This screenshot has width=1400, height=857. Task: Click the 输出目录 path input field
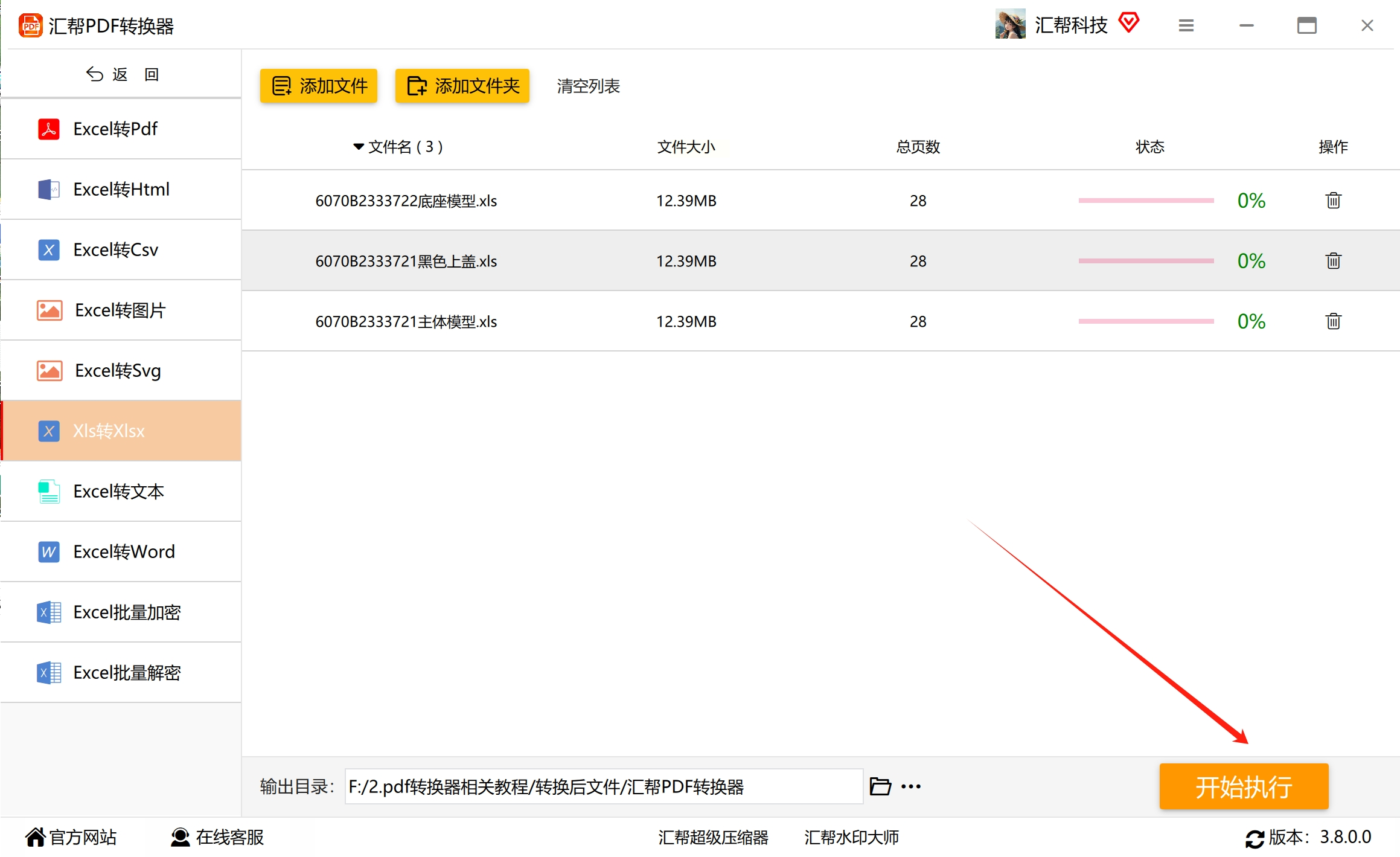point(604,786)
